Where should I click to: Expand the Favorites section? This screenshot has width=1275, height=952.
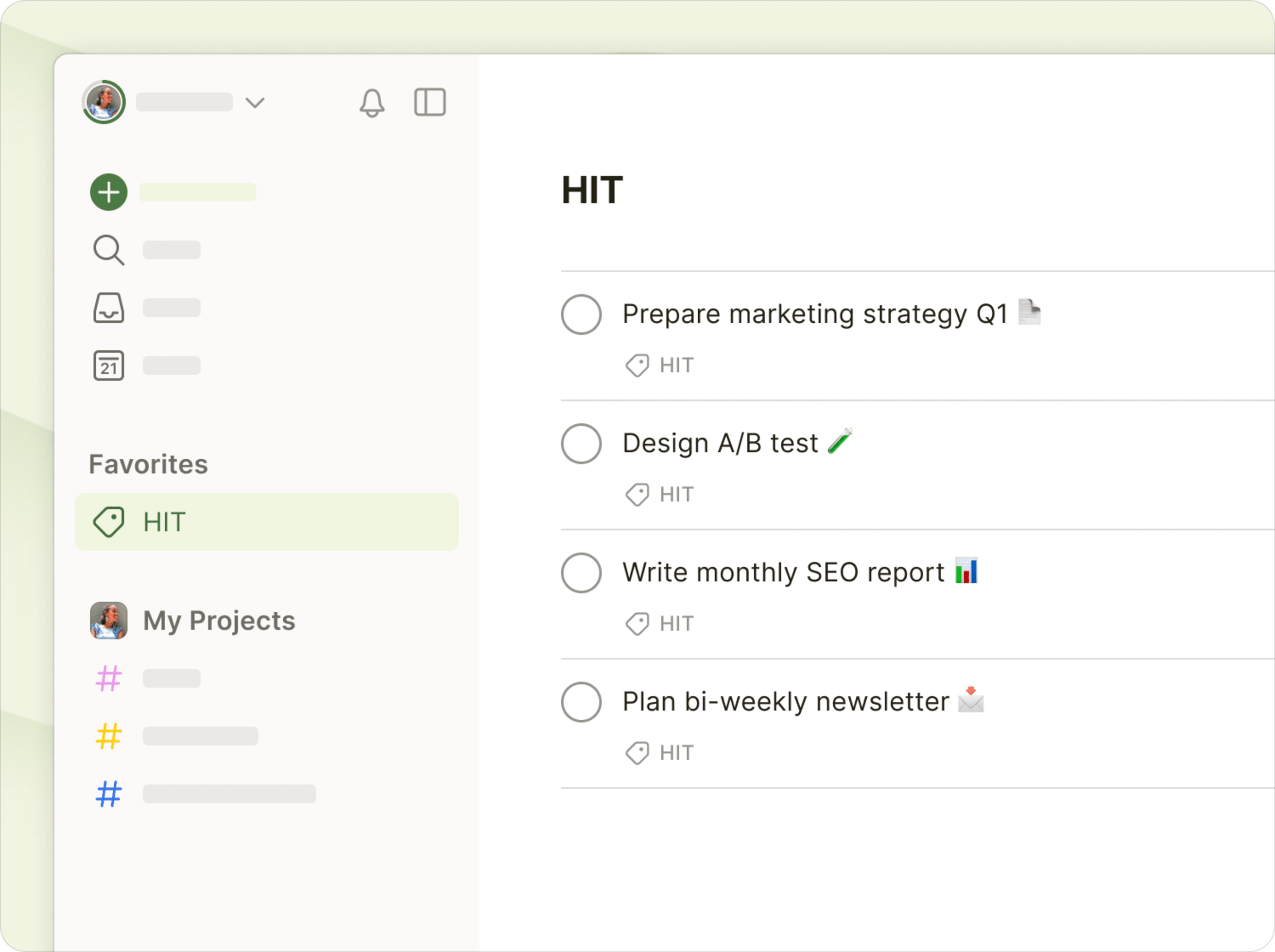tap(149, 463)
